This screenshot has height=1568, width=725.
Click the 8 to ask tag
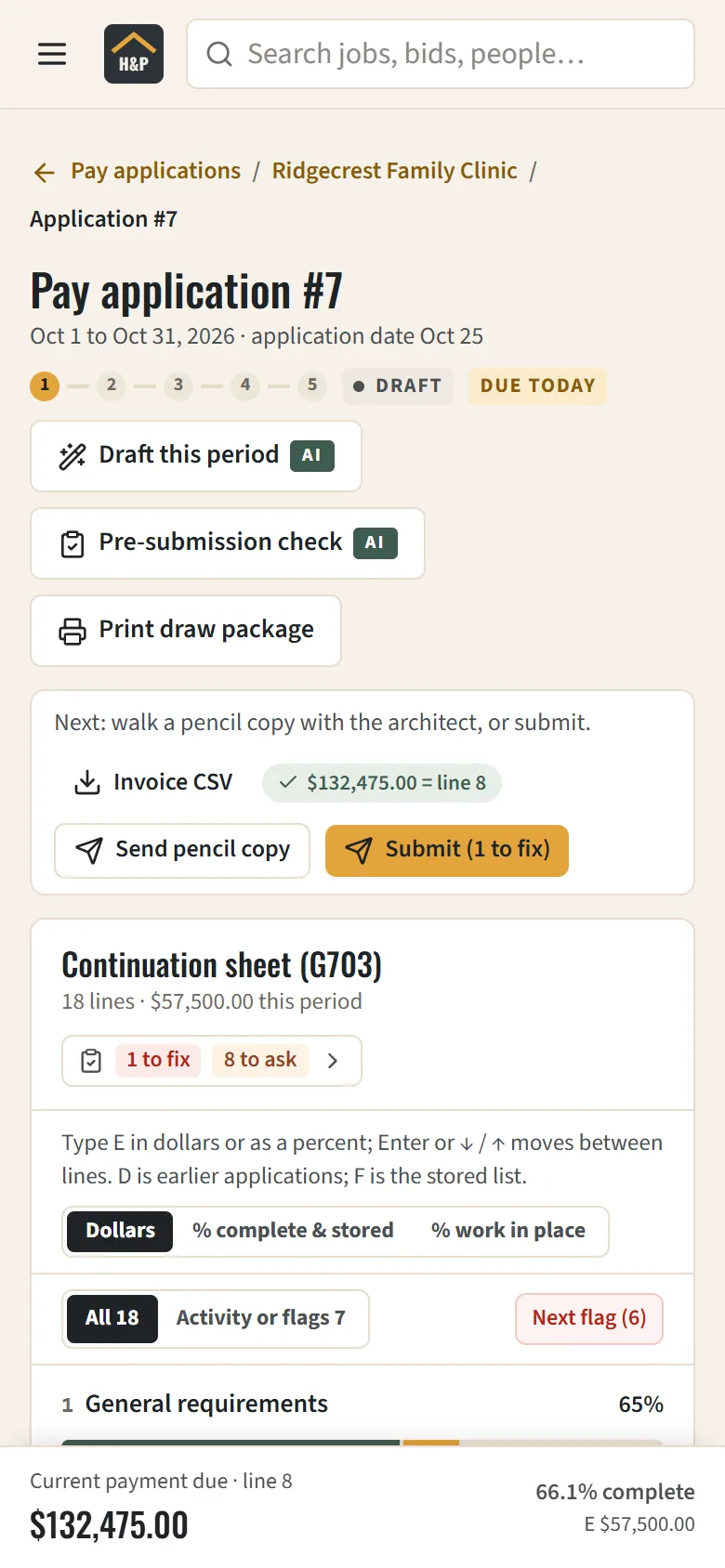pos(260,1060)
